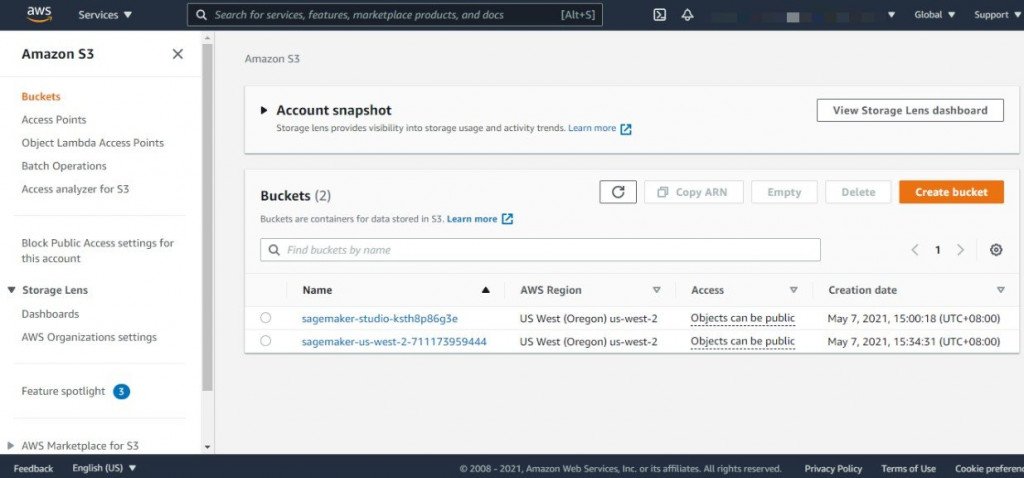Image resolution: width=1024 pixels, height=478 pixels.
Task: Click the AWS top search box
Action: point(394,14)
